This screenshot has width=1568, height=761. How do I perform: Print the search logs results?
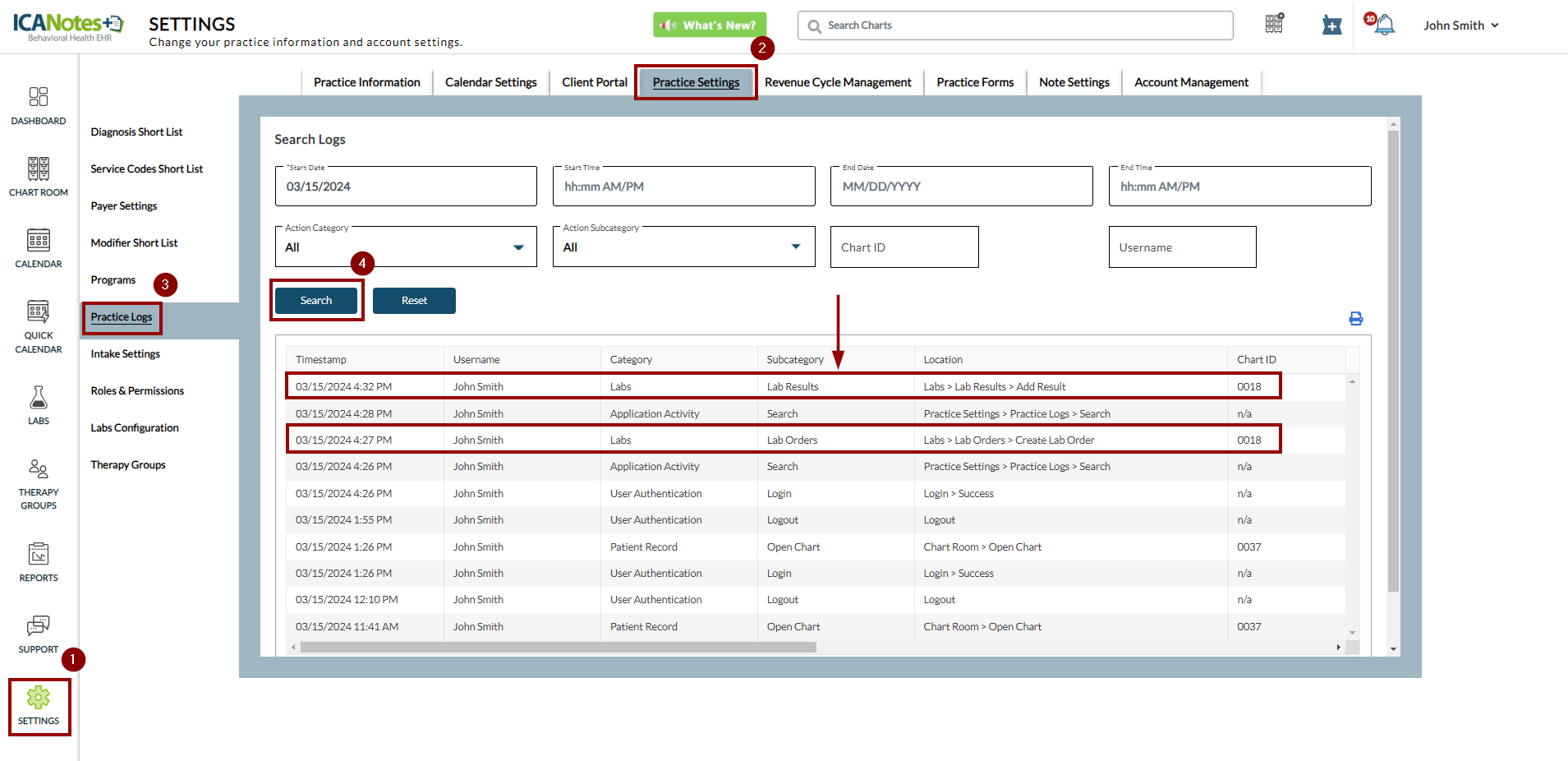[1355, 319]
